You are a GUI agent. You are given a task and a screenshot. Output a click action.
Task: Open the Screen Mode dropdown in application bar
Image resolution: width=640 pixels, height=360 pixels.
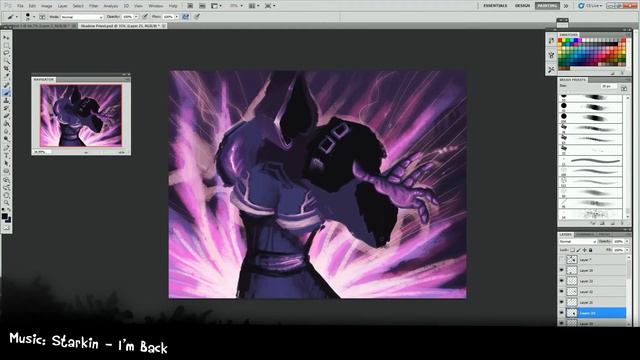(270, 6)
